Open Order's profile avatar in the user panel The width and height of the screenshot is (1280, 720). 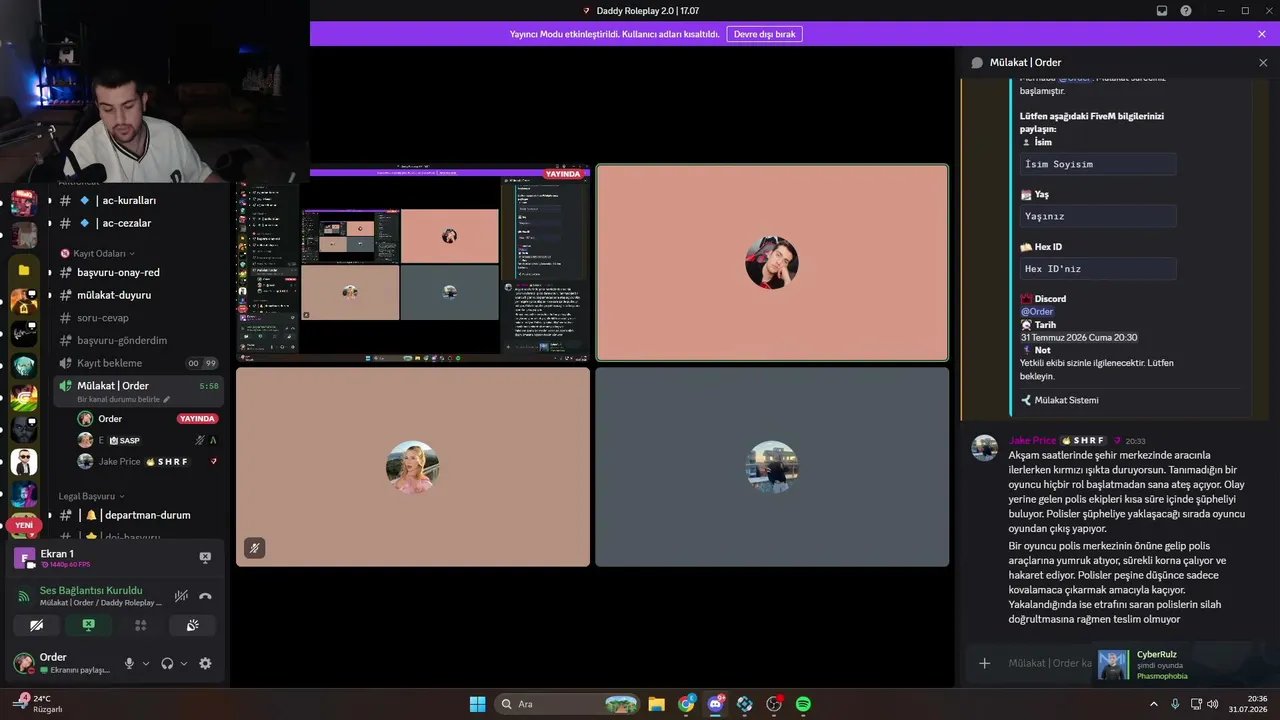click(23, 663)
